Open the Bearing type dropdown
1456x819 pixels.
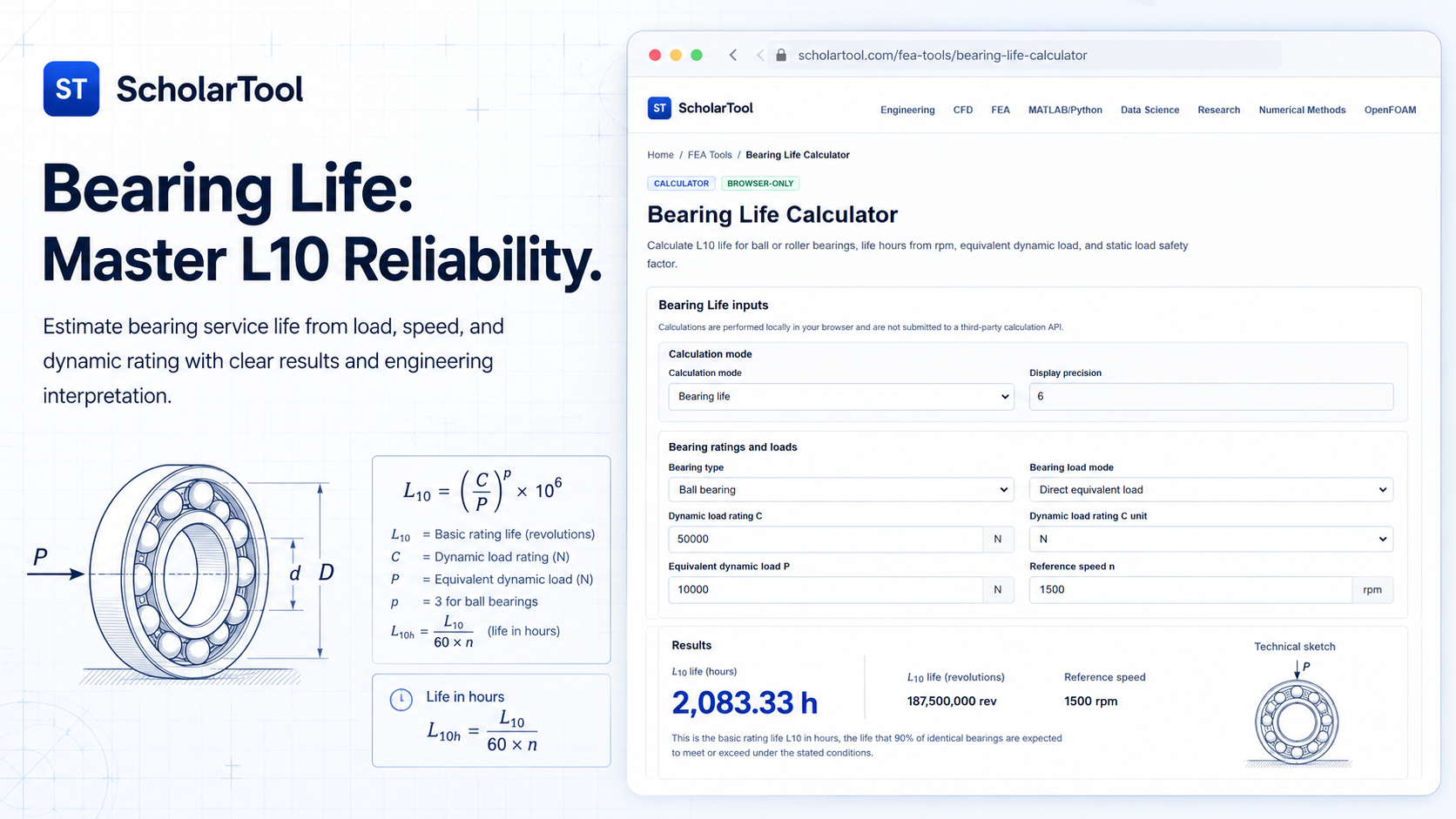[x=841, y=490]
